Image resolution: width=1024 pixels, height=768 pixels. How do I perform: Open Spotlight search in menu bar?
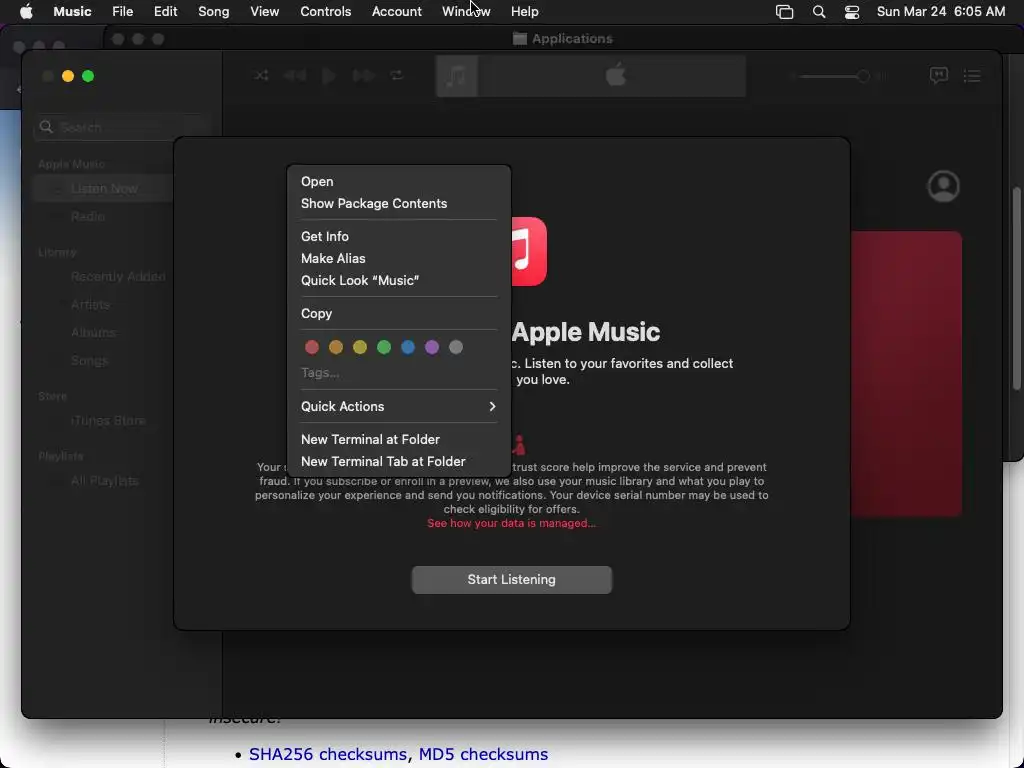(x=818, y=11)
